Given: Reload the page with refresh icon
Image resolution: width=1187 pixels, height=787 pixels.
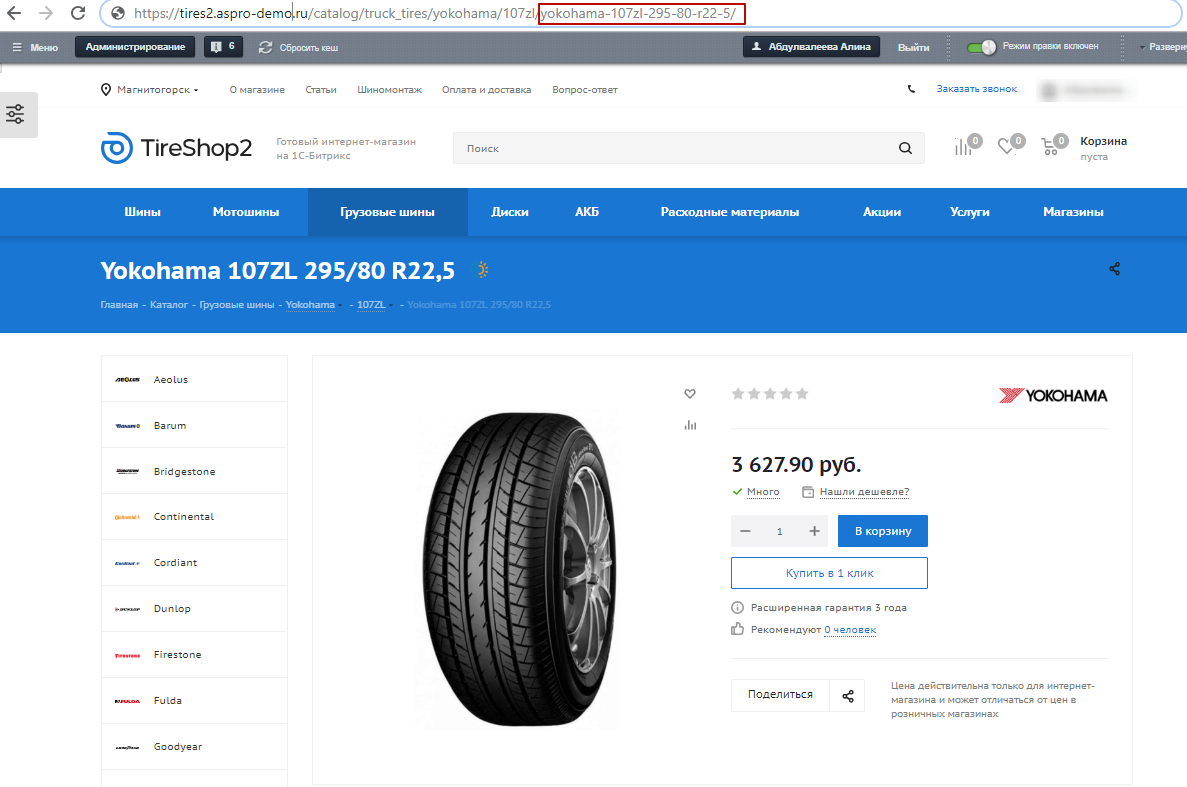Looking at the screenshot, I should coord(78,13).
